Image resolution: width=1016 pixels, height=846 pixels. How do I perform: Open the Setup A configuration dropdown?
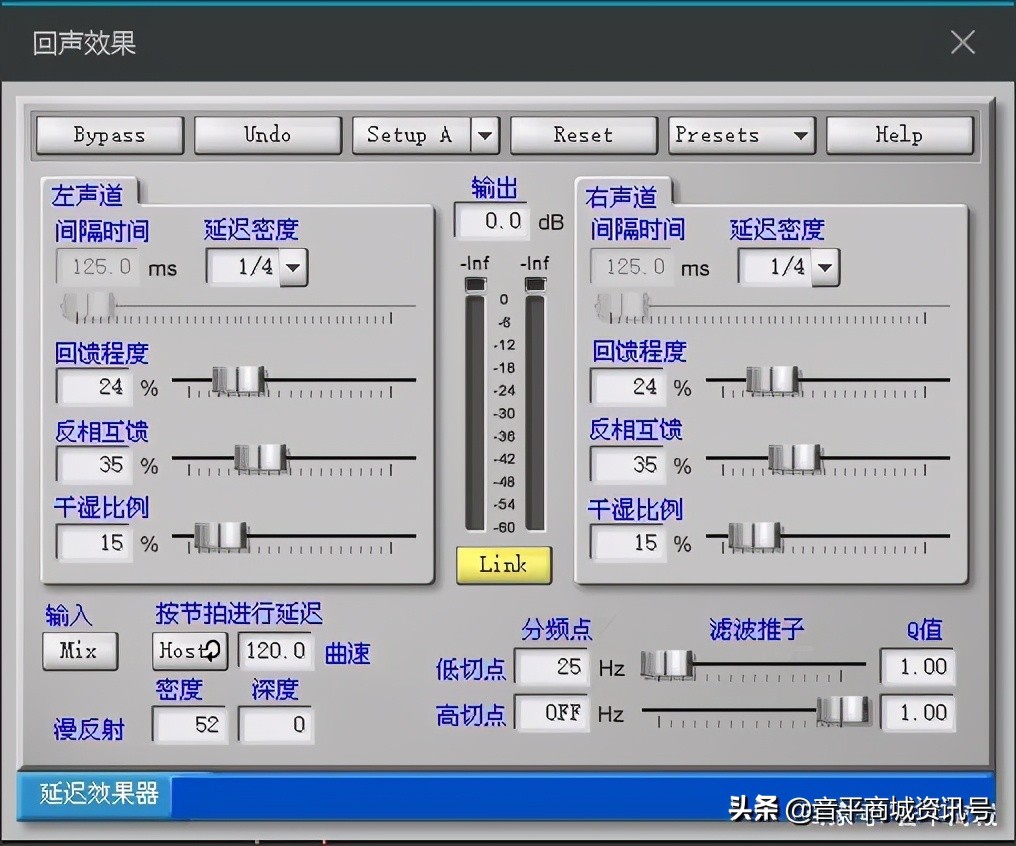tap(425, 134)
